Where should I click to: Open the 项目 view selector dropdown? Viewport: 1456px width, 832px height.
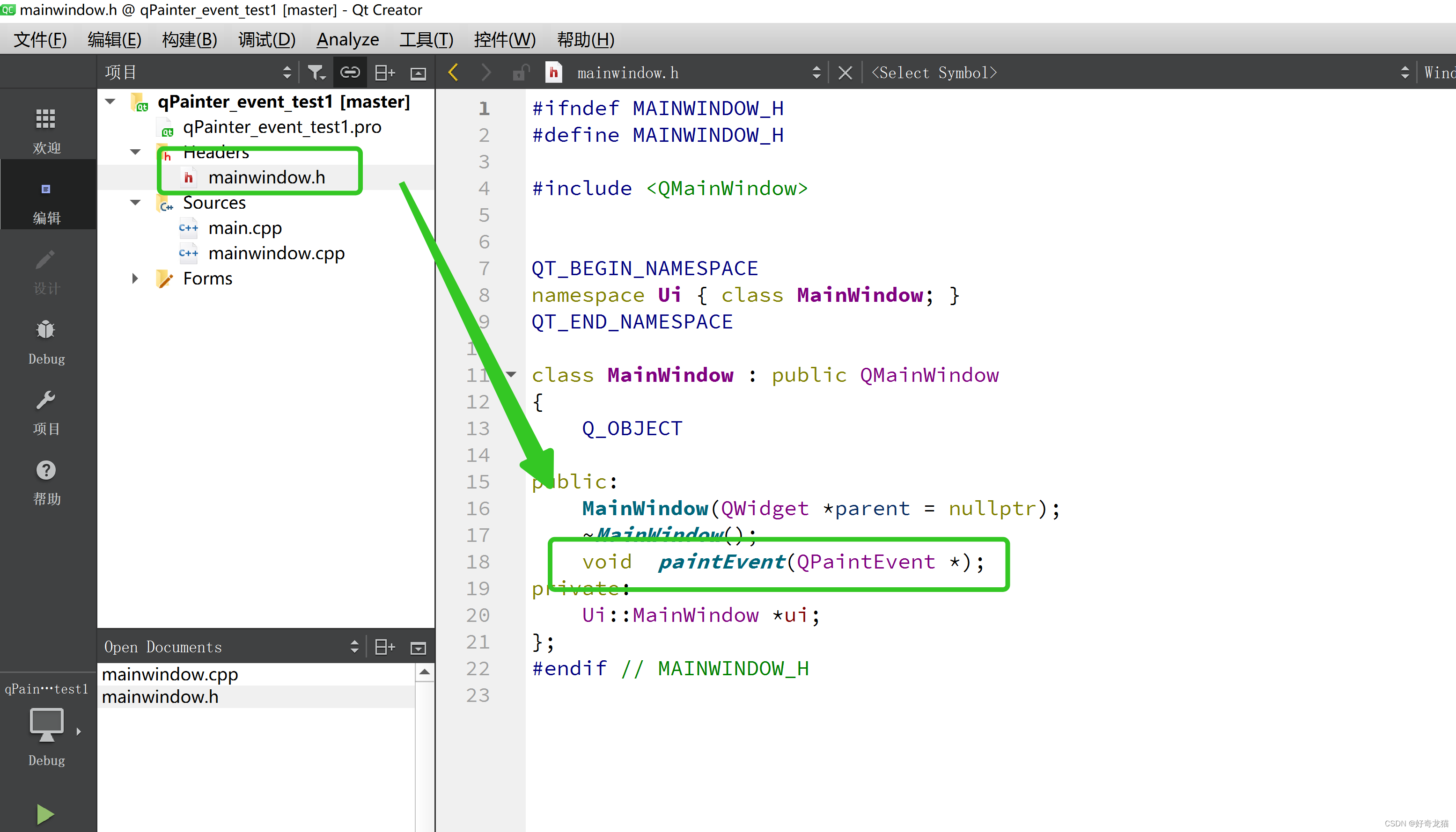tap(199, 73)
